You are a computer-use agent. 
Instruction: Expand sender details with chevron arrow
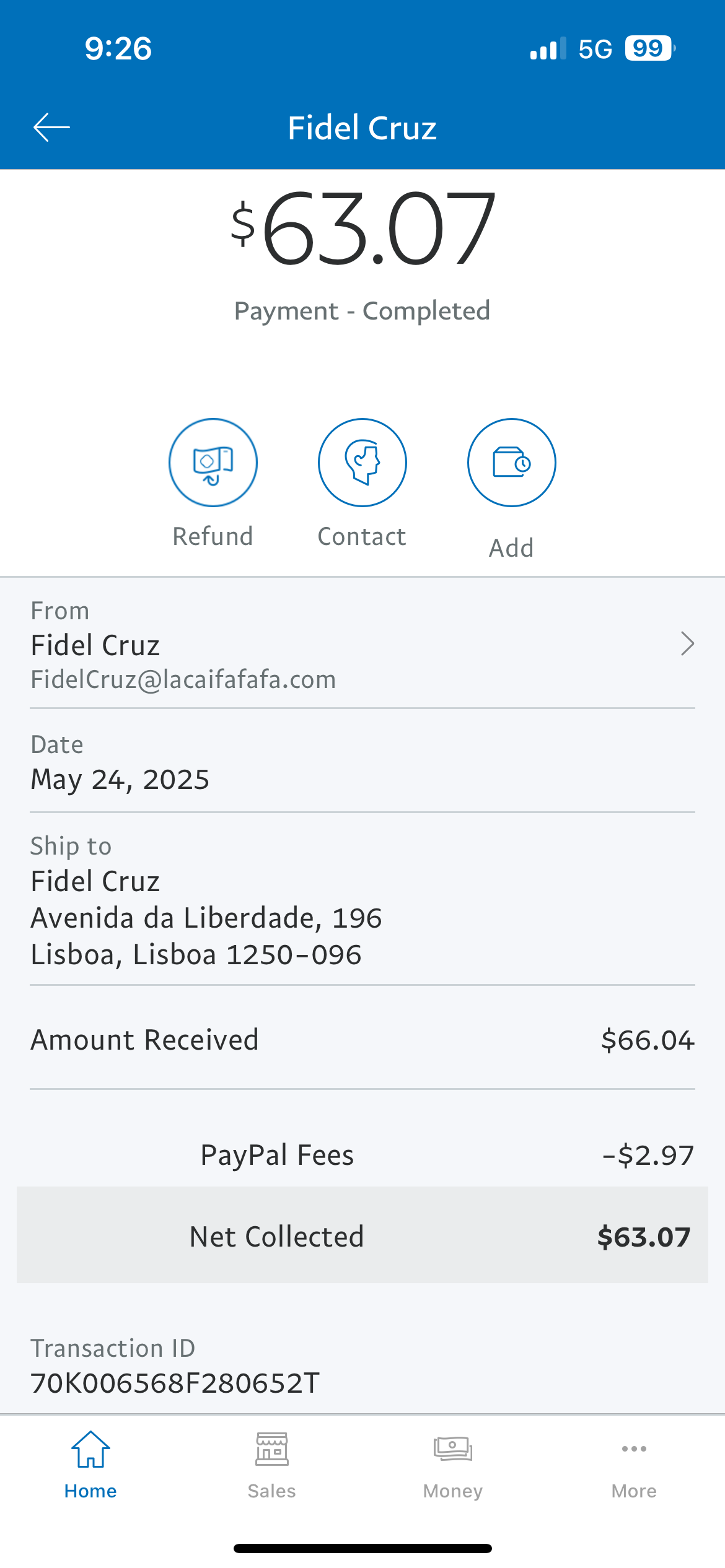click(x=687, y=644)
